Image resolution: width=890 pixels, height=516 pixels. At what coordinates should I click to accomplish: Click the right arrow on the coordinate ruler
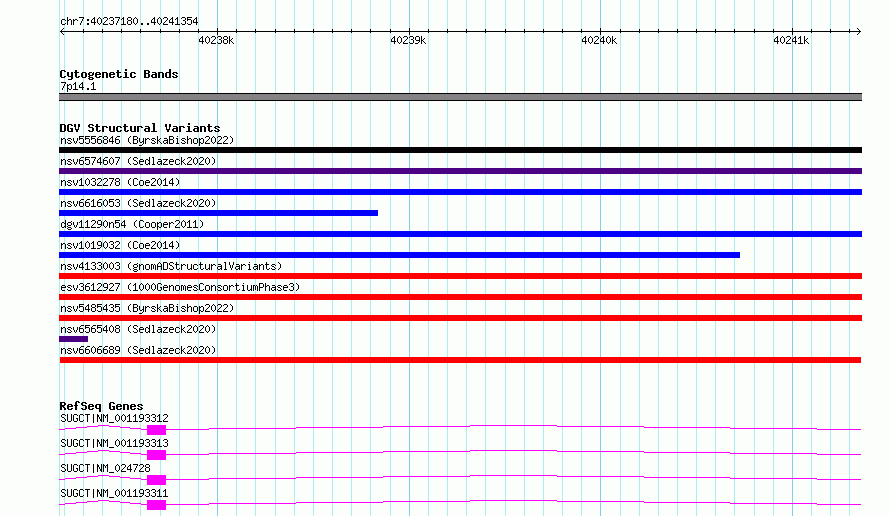pyautogui.click(x=858, y=32)
